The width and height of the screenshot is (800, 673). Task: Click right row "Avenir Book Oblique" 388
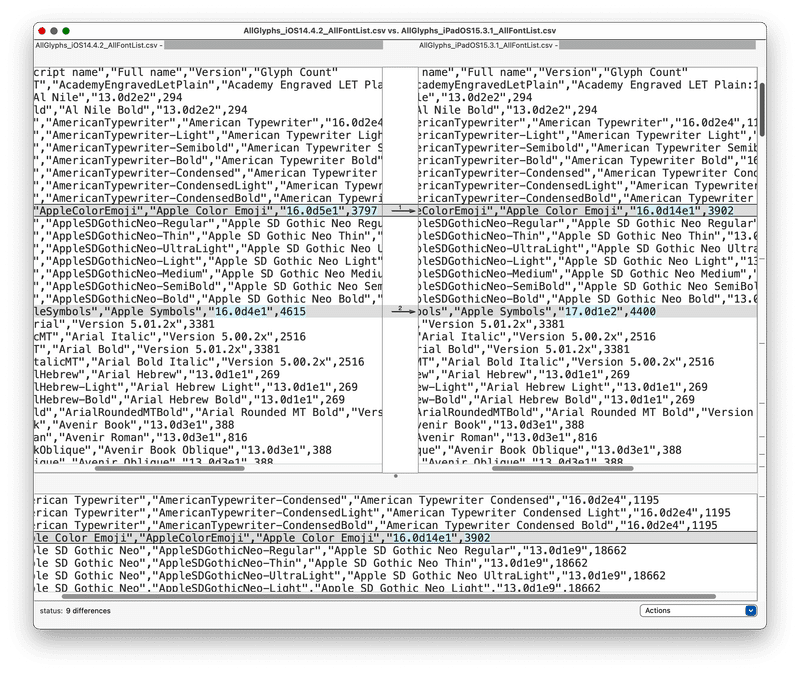pos(588,450)
